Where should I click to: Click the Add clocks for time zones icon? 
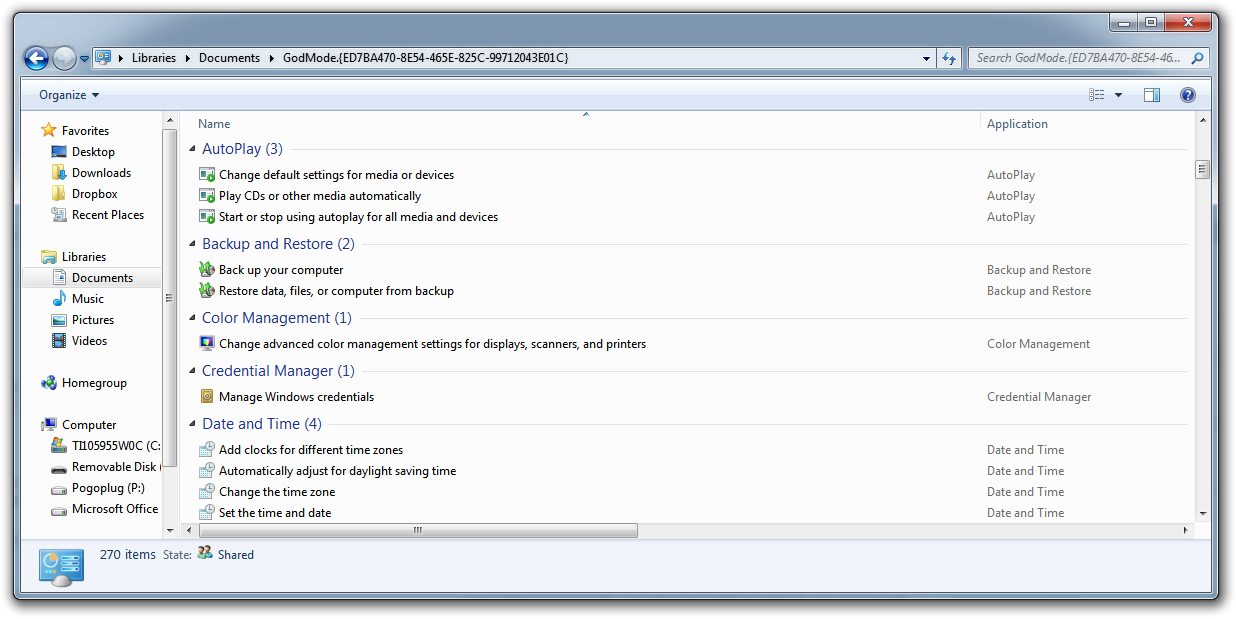(207, 450)
